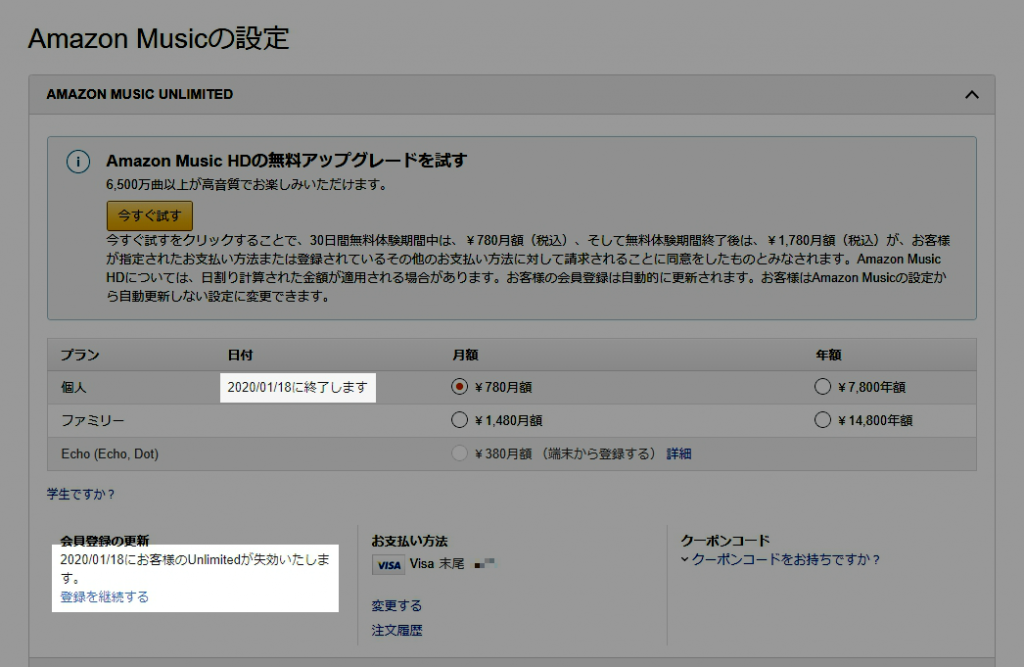Open the 詳細 link in Echo row
Viewport: 1024px width, 667px height.
pyautogui.click(x=679, y=454)
